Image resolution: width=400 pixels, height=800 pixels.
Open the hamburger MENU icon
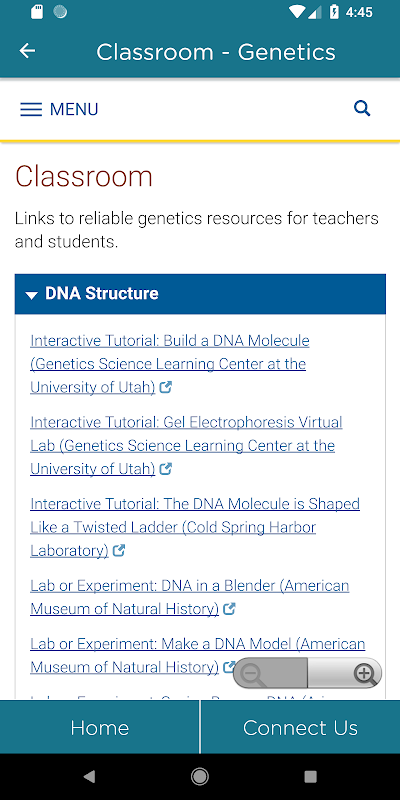pos(31,109)
